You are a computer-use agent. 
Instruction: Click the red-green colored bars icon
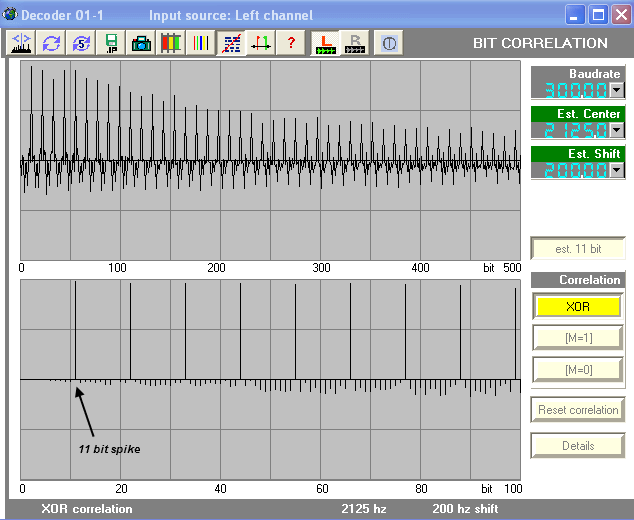tap(172, 43)
